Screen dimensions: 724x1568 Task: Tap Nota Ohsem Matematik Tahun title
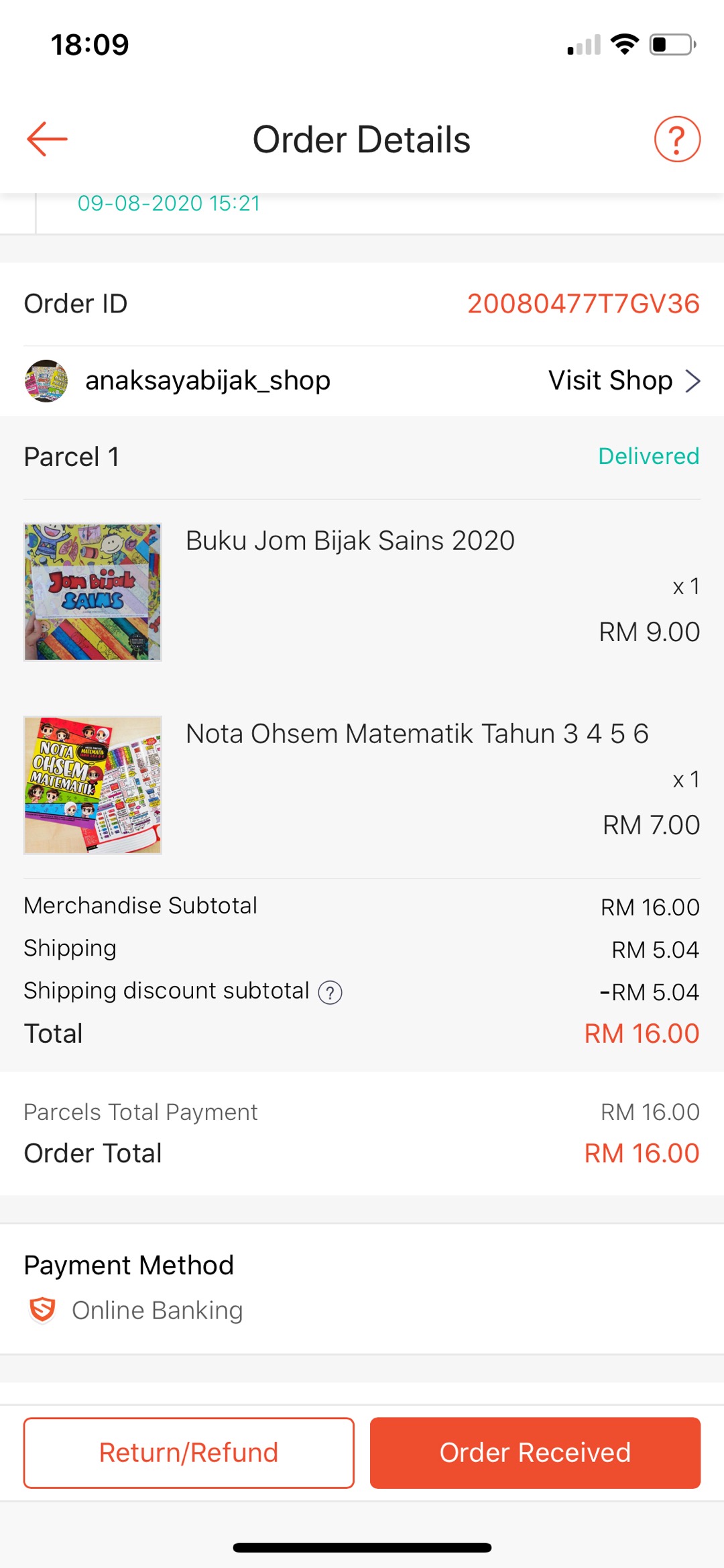[x=417, y=734]
